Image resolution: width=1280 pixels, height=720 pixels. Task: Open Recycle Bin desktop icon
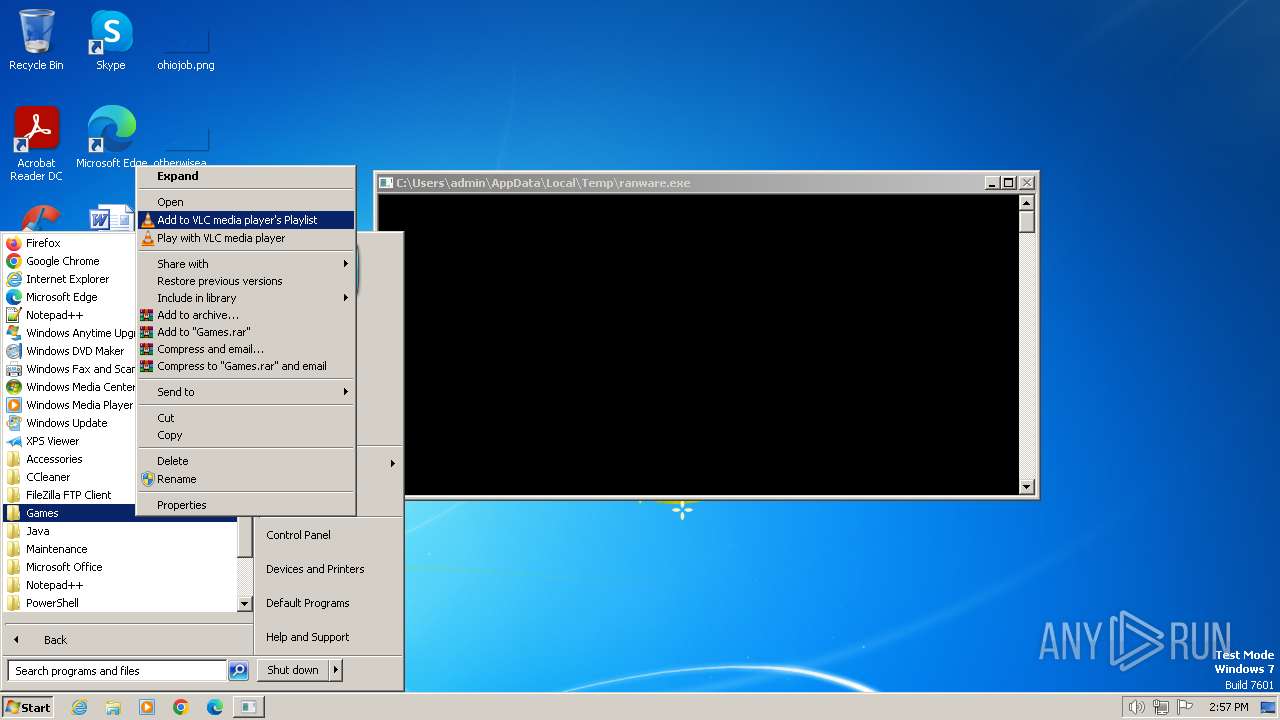tap(36, 40)
